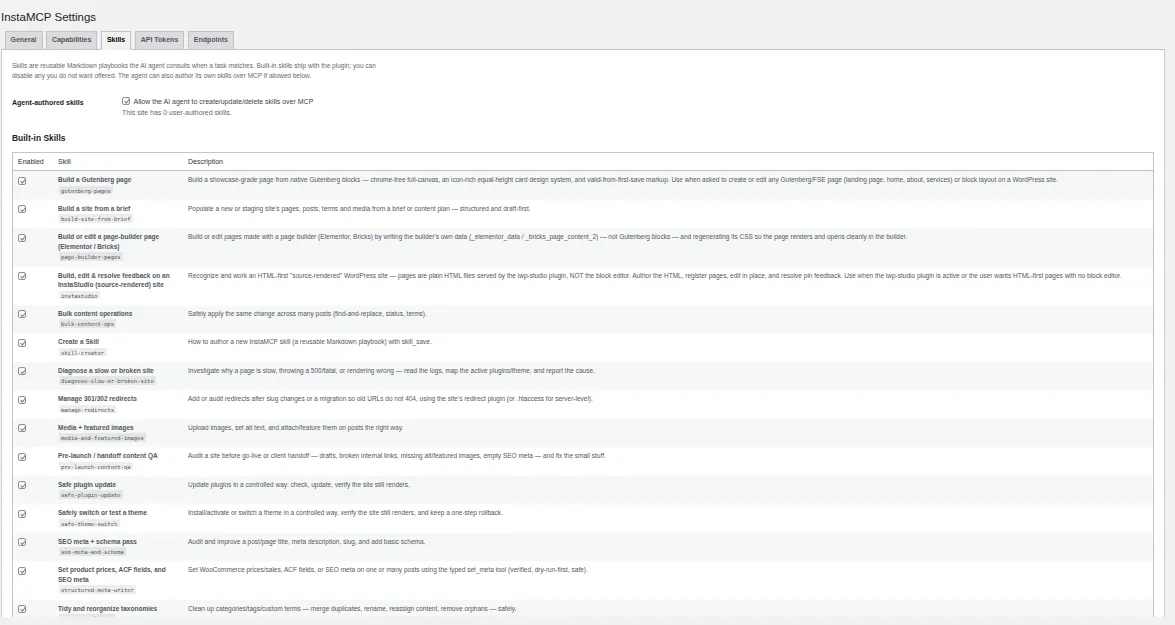Screen dimensions: 1175x625
Task: Uncheck the Build a site from a brief skill
Action: click(x=22, y=209)
